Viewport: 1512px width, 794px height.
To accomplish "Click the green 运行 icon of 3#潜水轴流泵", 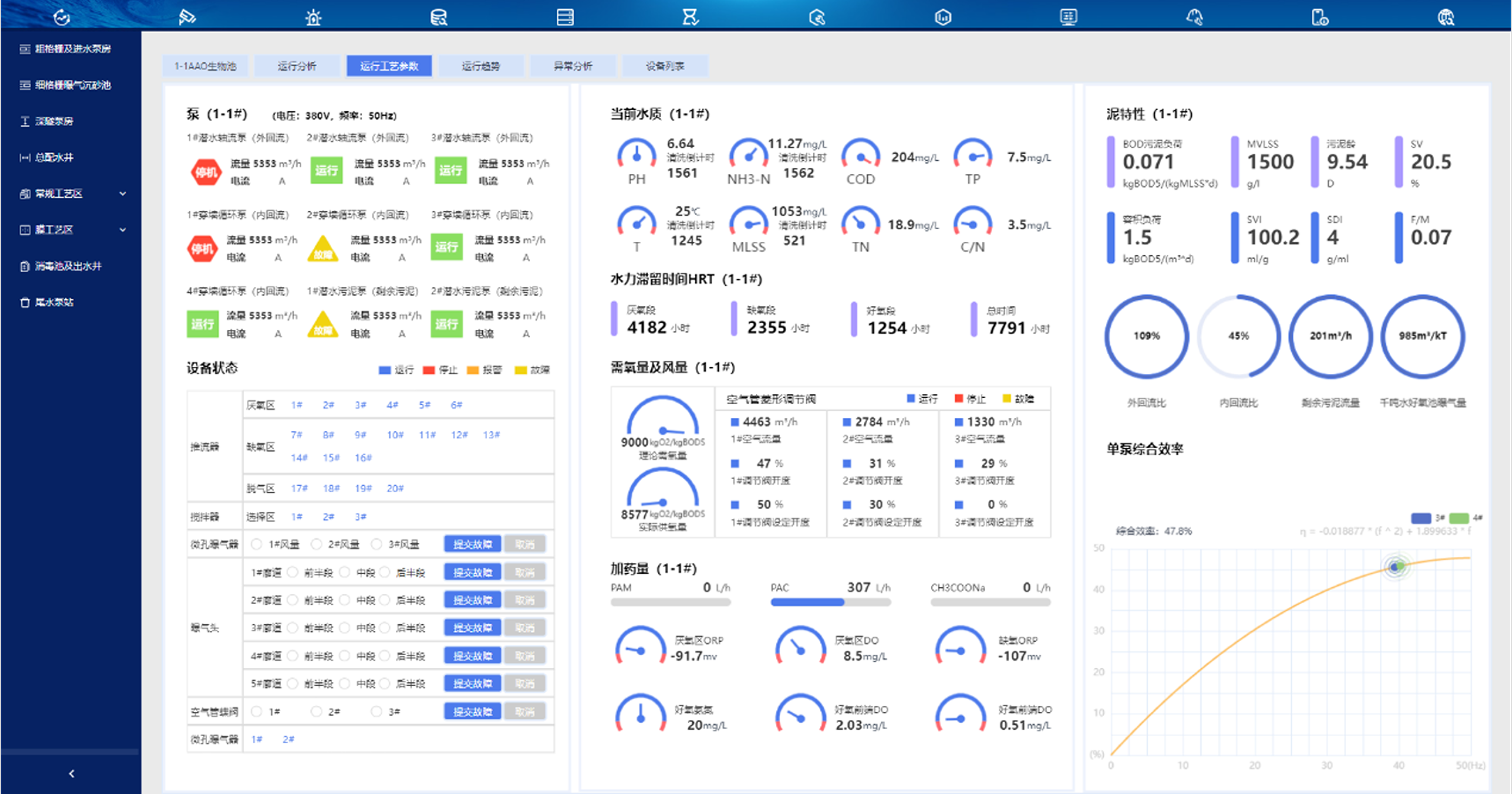I will pyautogui.click(x=450, y=171).
